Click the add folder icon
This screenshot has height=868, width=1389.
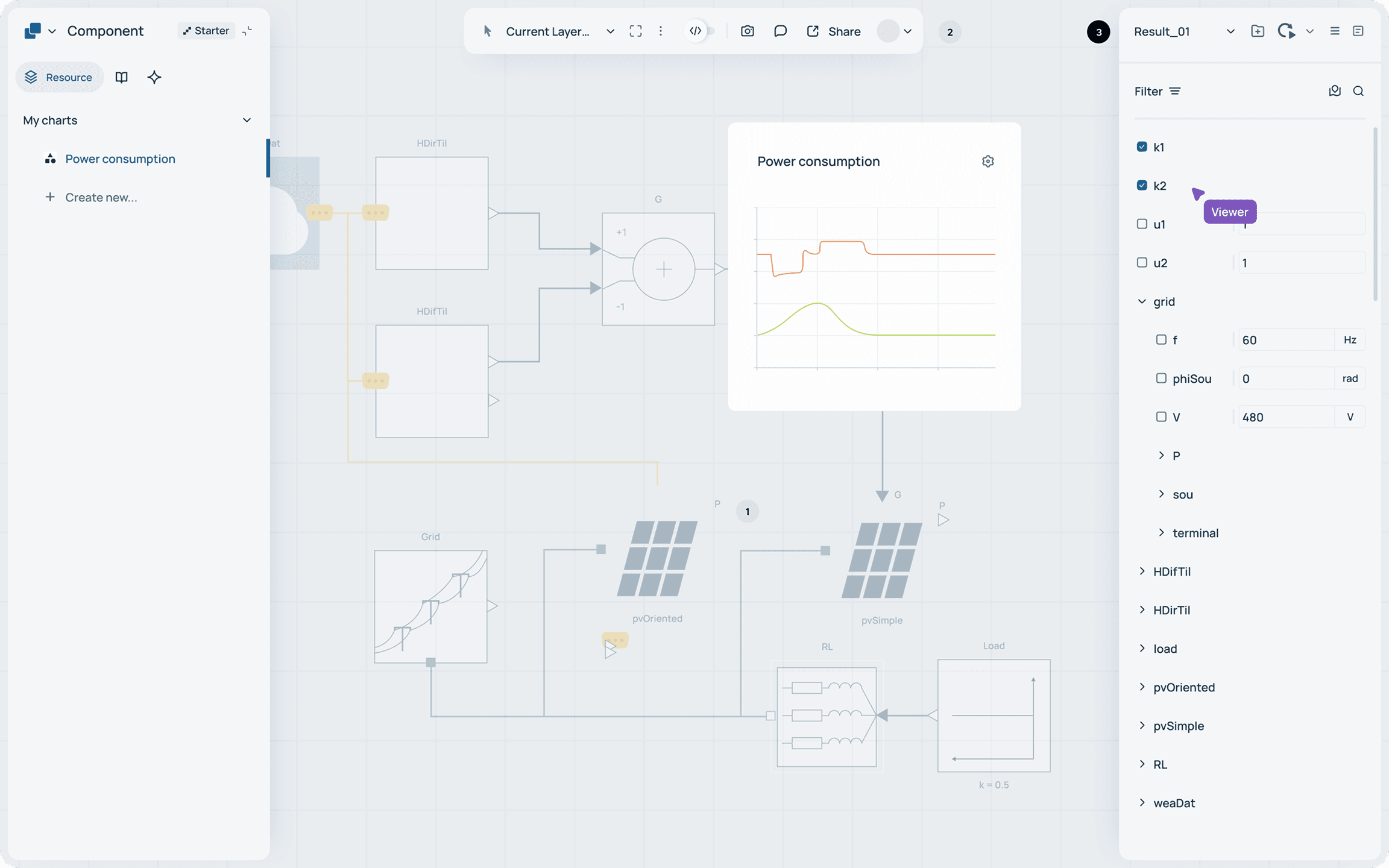point(1258,31)
